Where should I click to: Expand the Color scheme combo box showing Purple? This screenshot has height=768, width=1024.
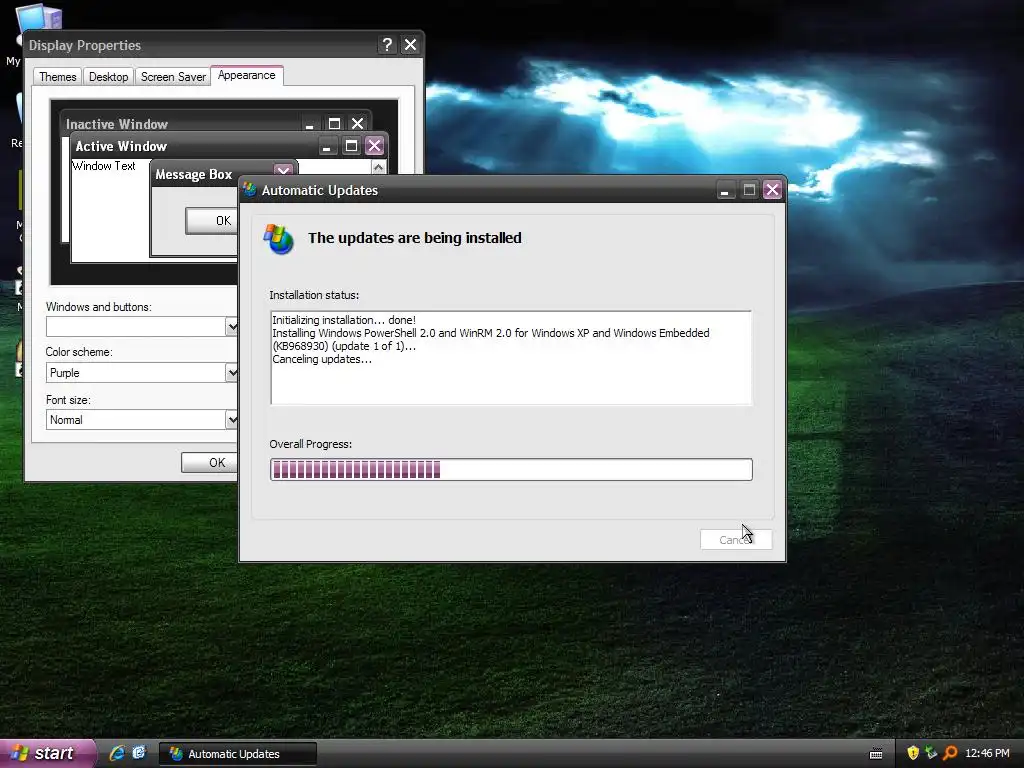tap(231, 372)
